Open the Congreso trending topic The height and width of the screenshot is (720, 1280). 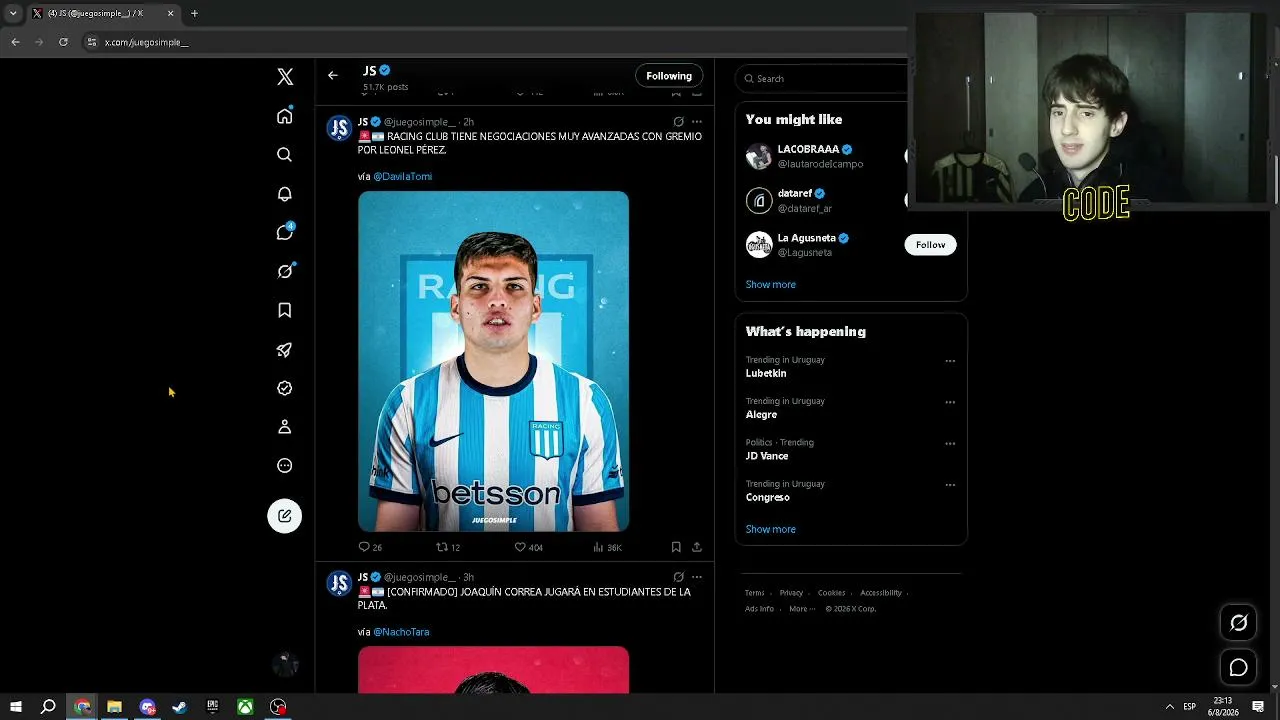coord(768,498)
